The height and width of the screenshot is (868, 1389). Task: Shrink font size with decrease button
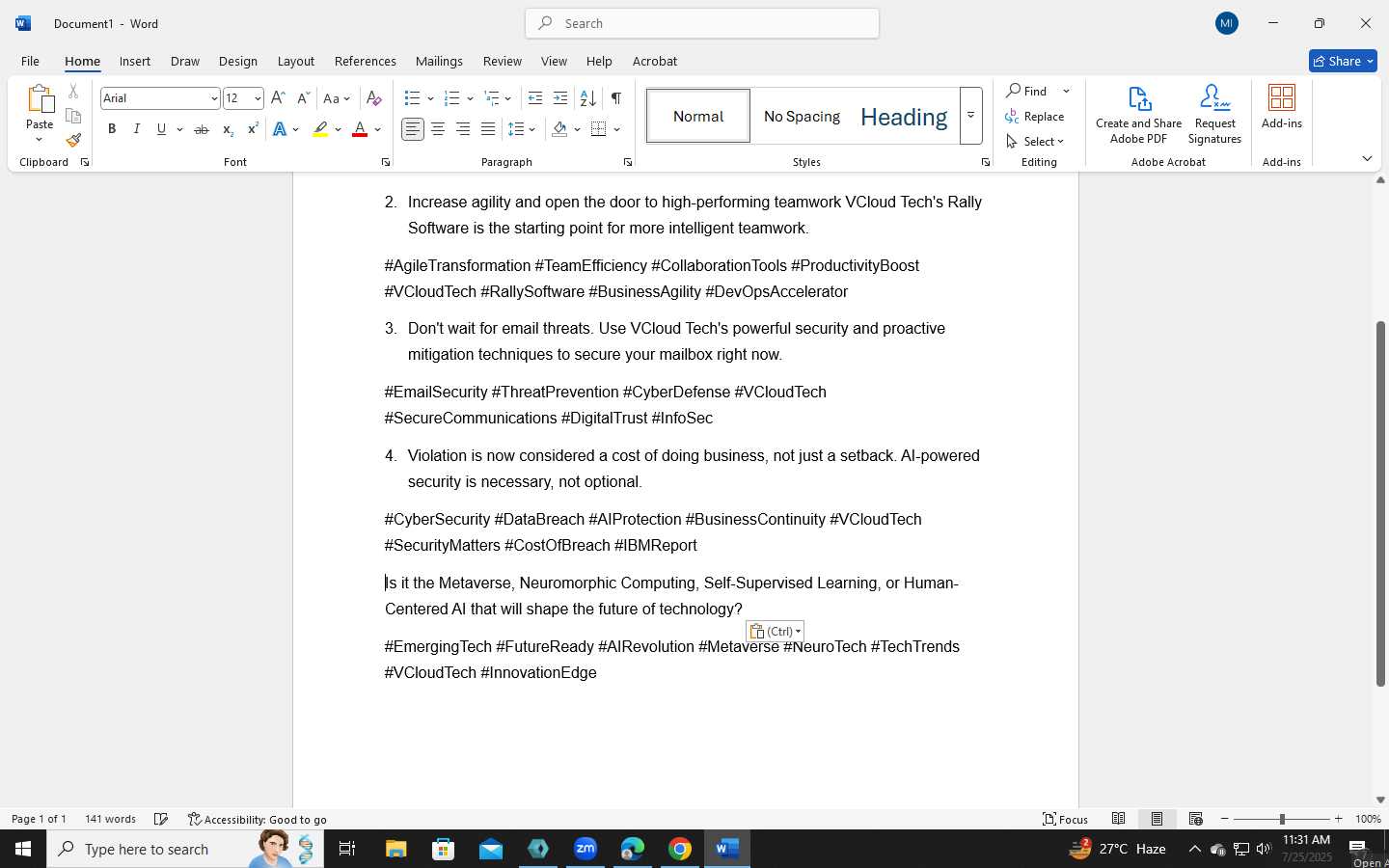[303, 98]
